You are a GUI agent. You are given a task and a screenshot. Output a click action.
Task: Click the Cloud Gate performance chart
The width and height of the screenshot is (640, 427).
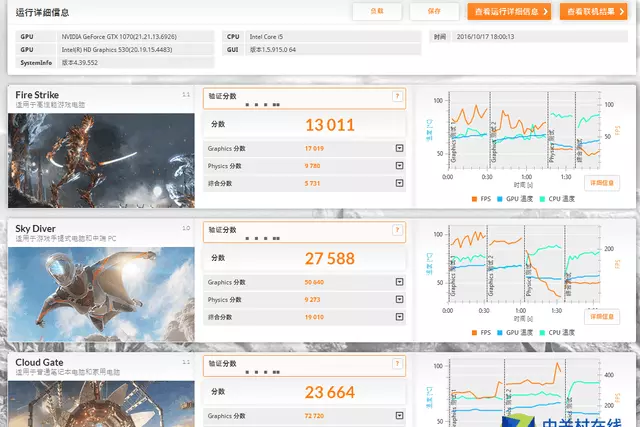click(524, 393)
